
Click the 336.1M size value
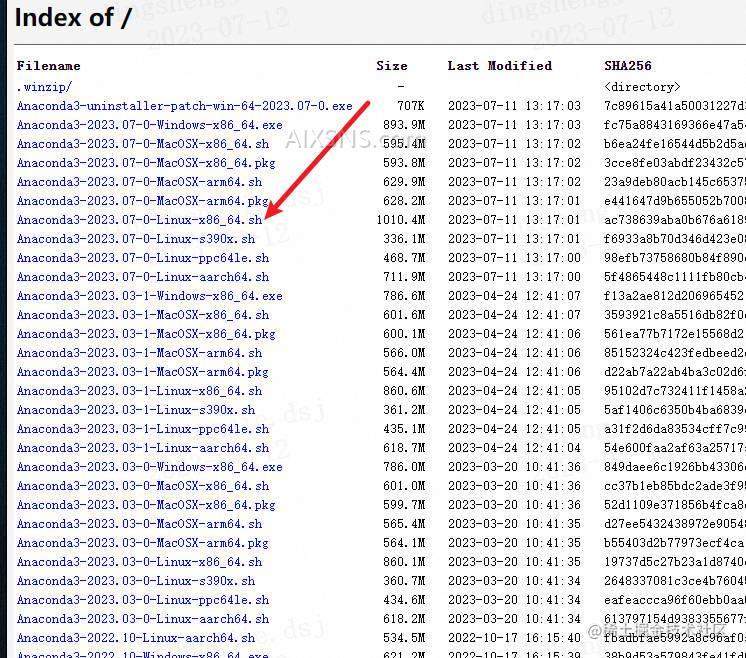coord(404,239)
